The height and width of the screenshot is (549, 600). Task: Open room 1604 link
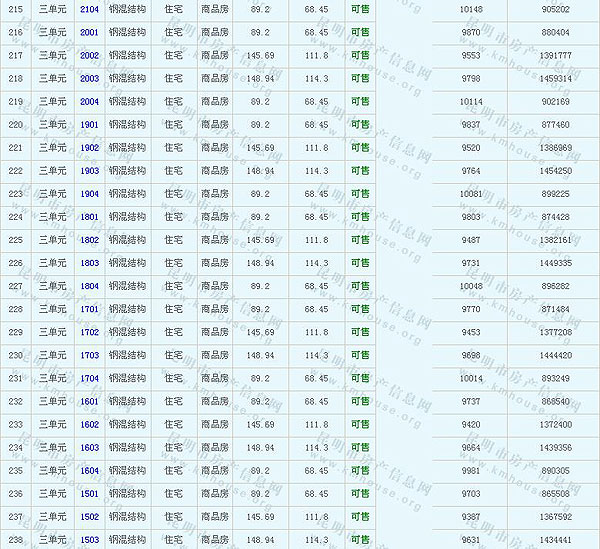tap(89, 471)
